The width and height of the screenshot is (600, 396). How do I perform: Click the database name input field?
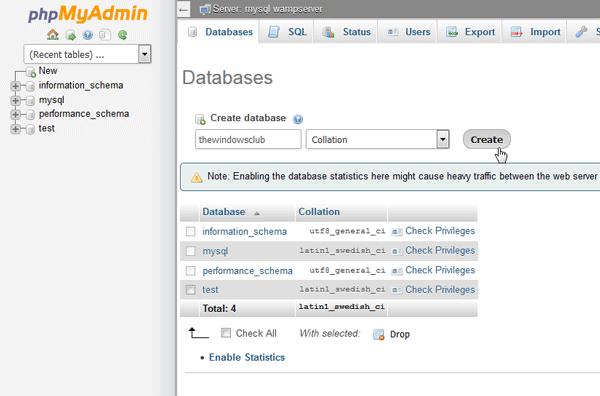pyautogui.click(x=248, y=139)
